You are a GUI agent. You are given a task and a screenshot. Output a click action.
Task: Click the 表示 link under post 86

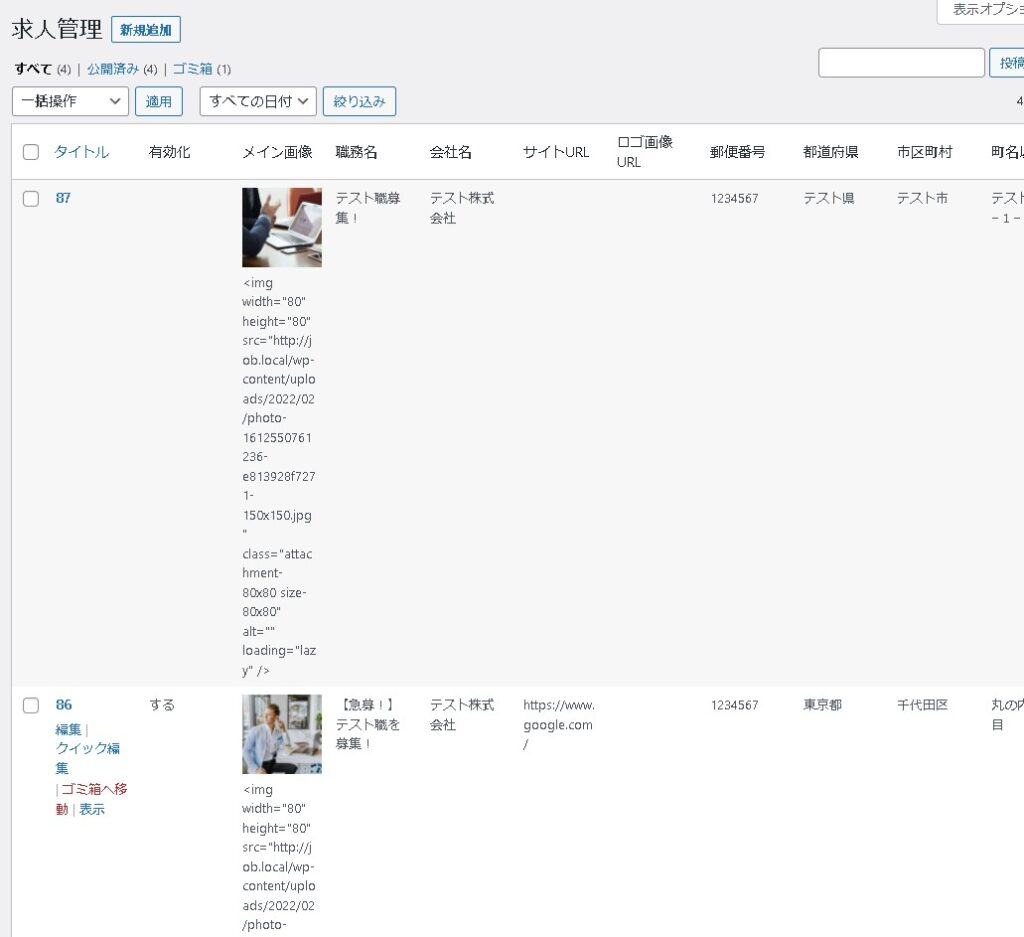(x=92, y=809)
